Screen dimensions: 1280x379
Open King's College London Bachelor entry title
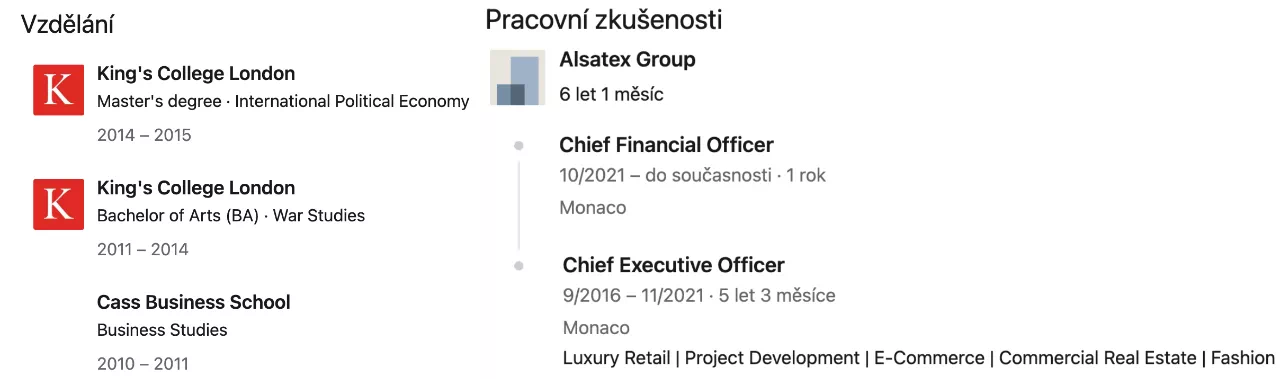[196, 188]
